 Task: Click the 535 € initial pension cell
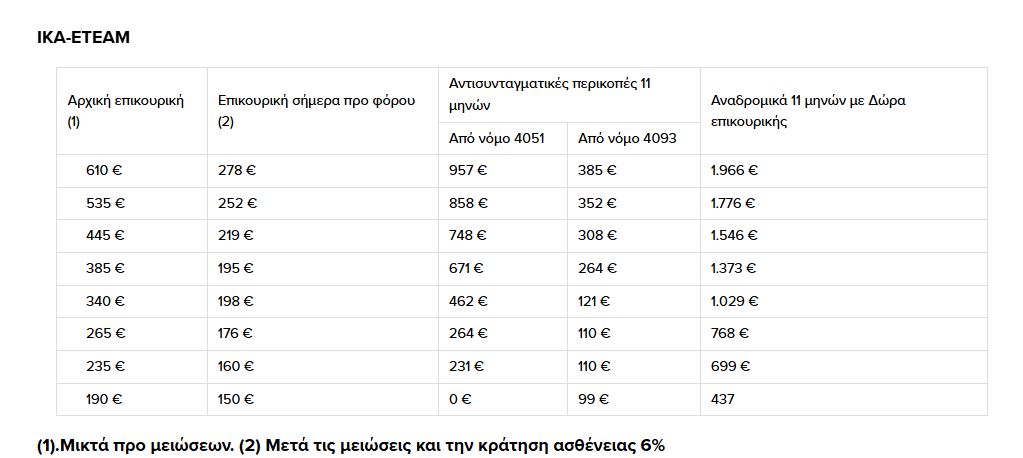pyautogui.click(x=105, y=204)
